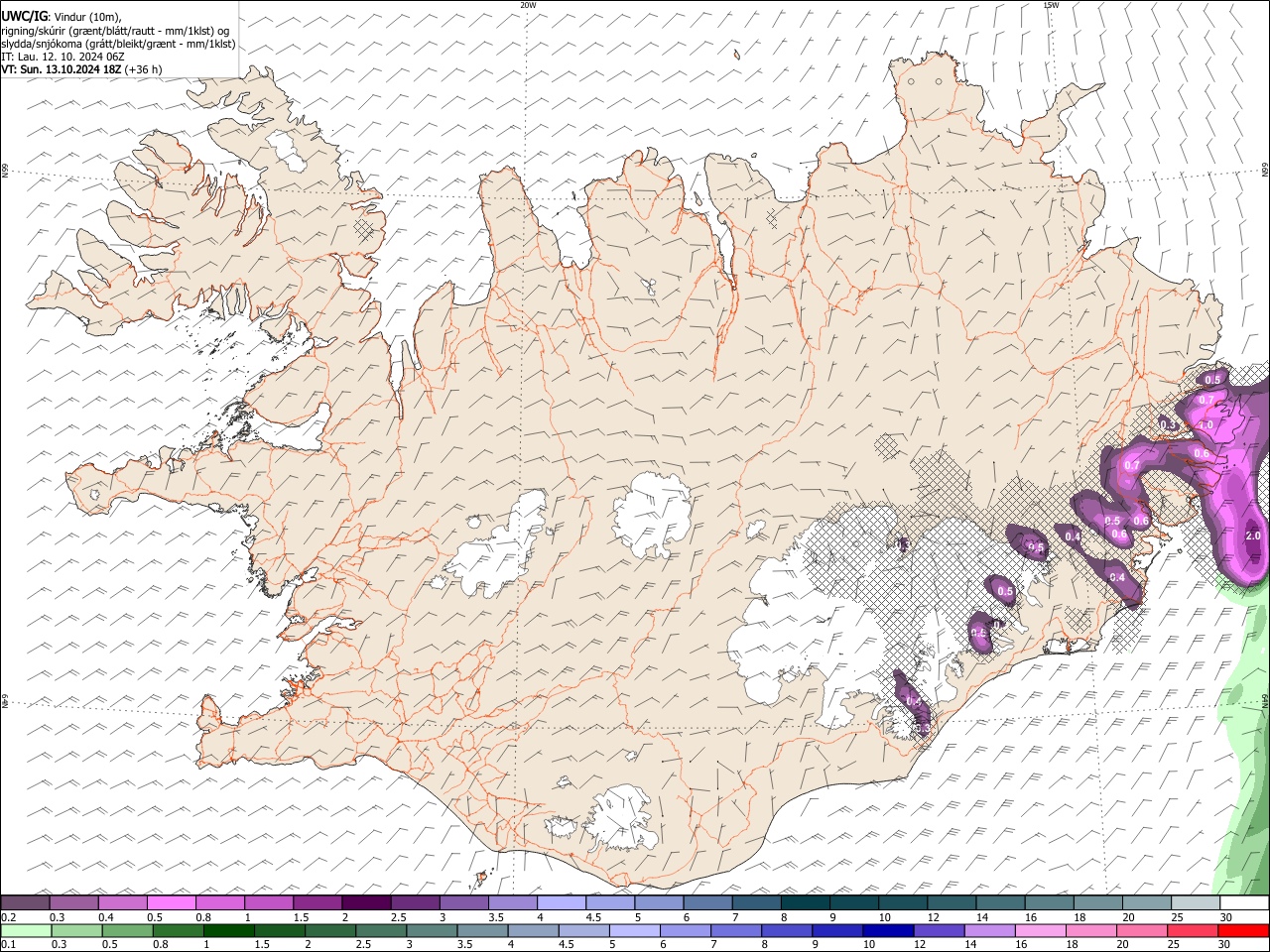Image resolution: width=1270 pixels, height=952 pixels.
Task: Click the '2.0' precipitation value off east coast
Action: click(x=1252, y=535)
